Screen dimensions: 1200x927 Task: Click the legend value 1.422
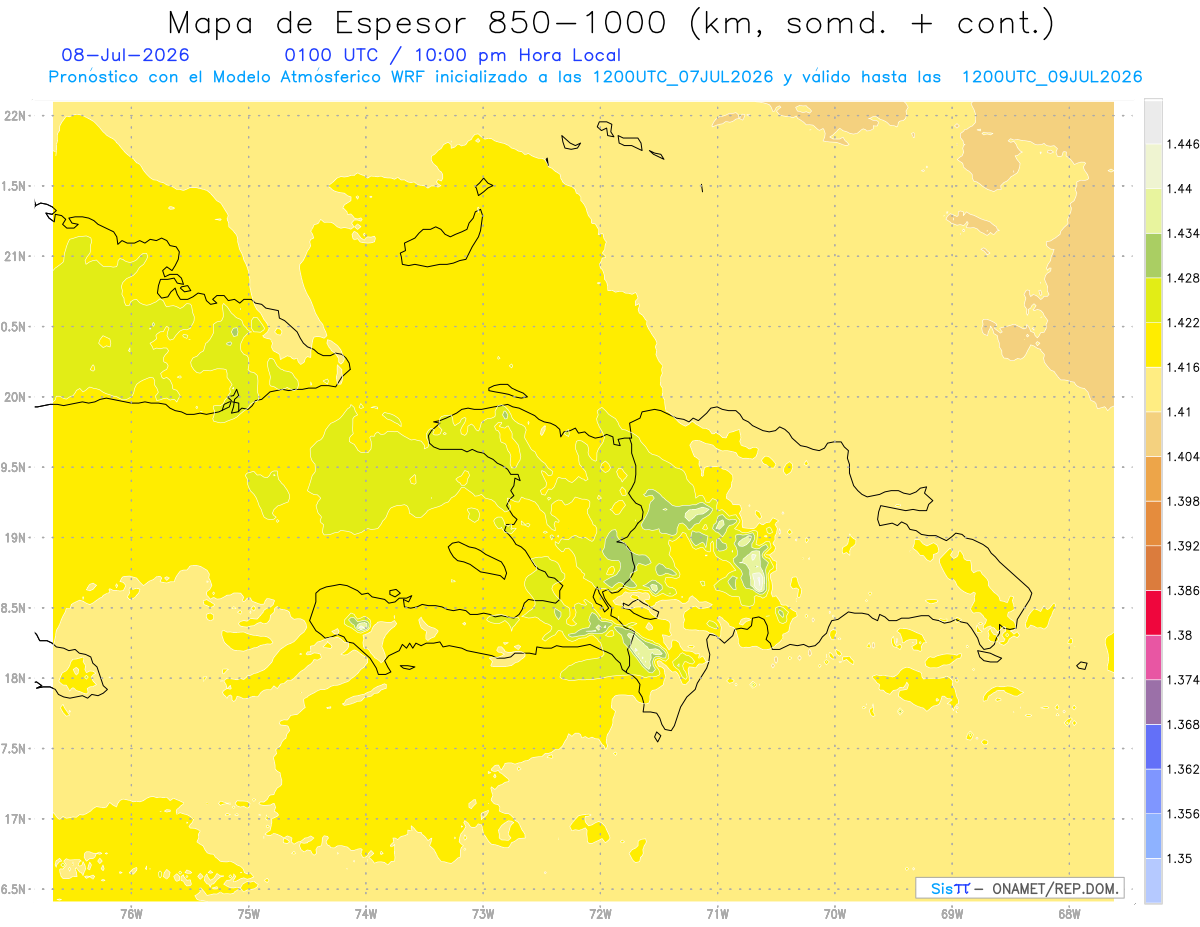[x=1183, y=323]
